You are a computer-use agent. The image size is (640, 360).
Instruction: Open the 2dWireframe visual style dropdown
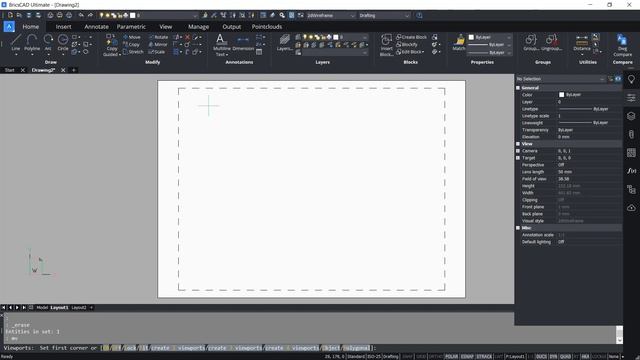pyautogui.click(x=331, y=16)
